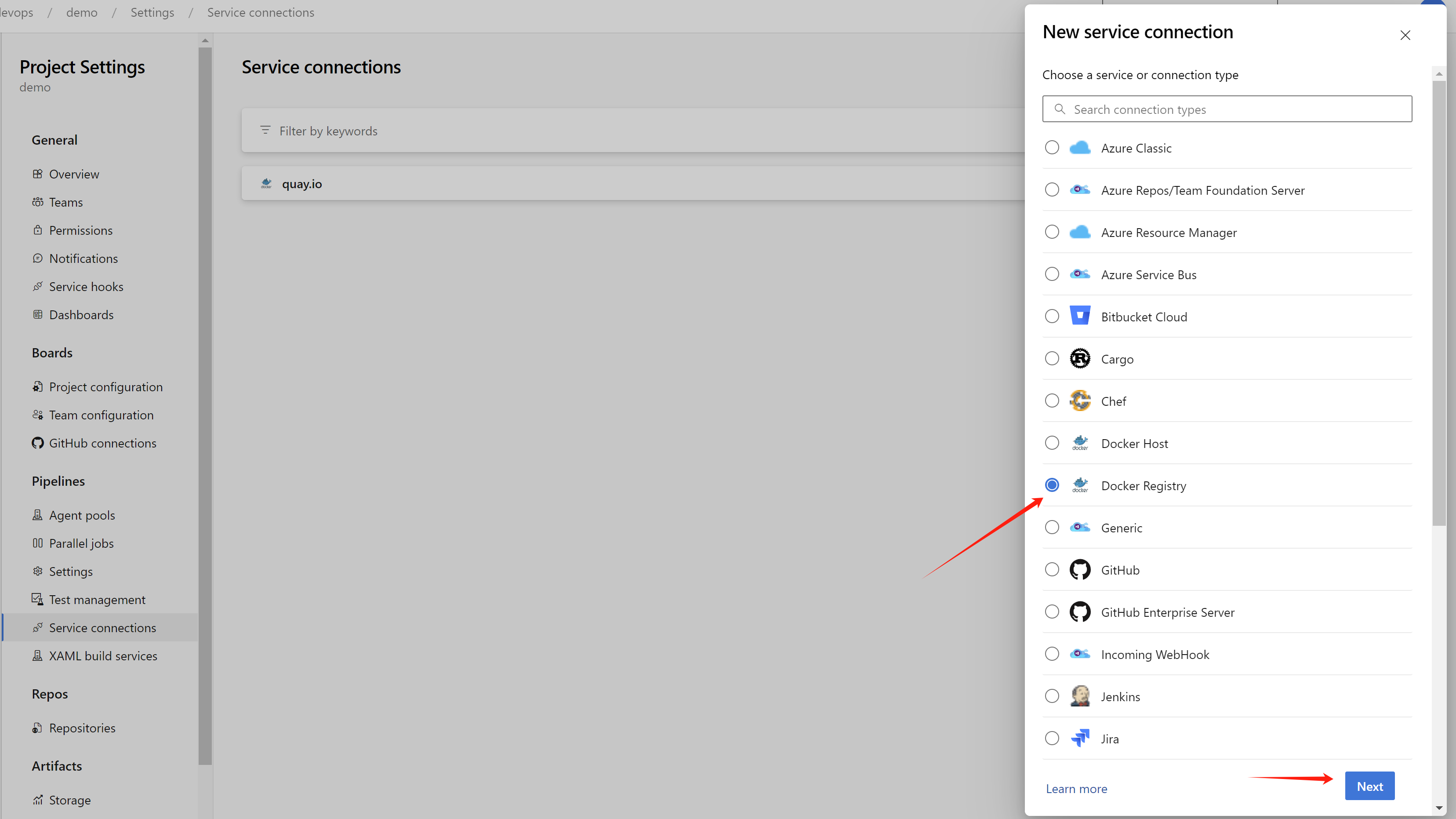The width and height of the screenshot is (1456, 819).
Task: Click the Docker Host whale icon
Action: [1079, 443]
